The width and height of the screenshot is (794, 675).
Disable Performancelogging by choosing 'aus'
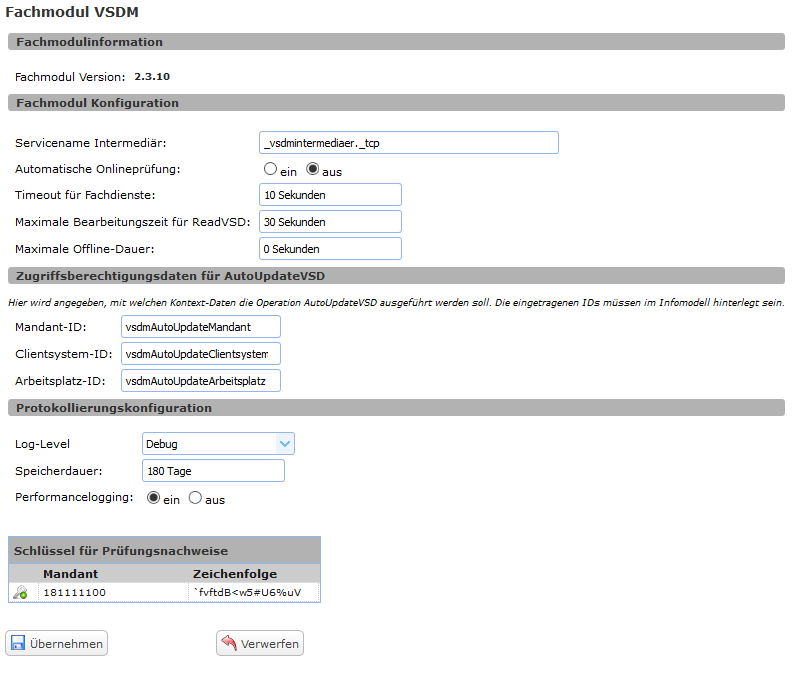(x=195, y=498)
